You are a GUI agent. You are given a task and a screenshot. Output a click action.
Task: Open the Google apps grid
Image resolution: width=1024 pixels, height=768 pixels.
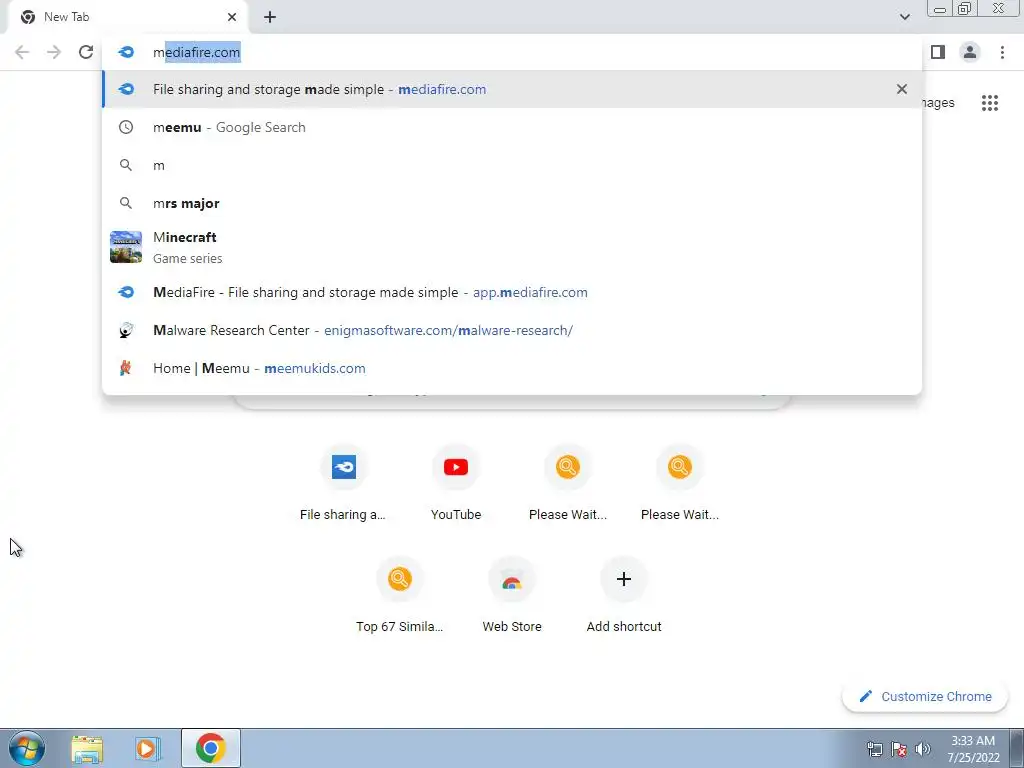coord(989,103)
